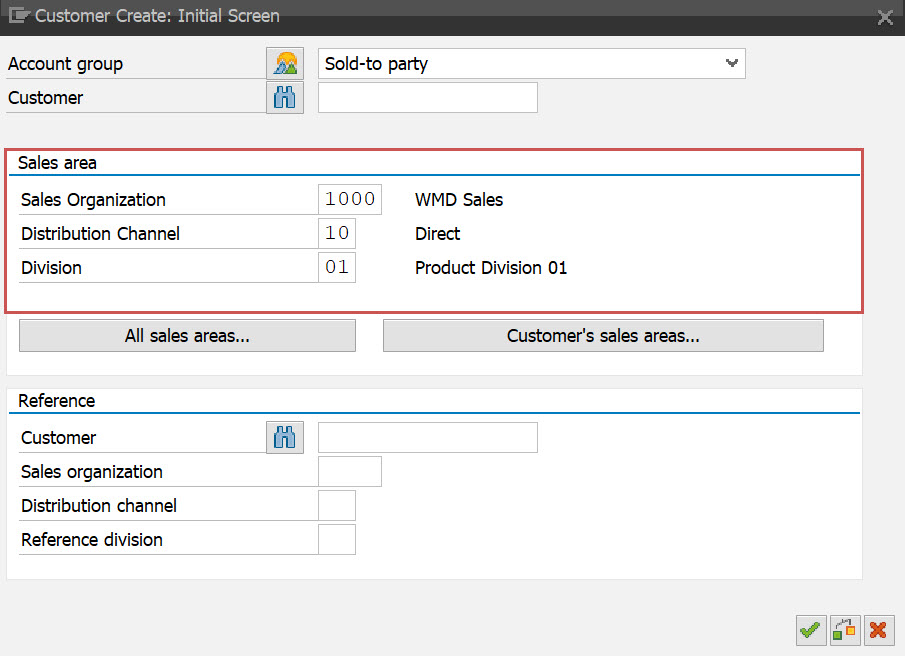The width and height of the screenshot is (905, 656).
Task: Click the All sales areas button
Action: pos(187,335)
